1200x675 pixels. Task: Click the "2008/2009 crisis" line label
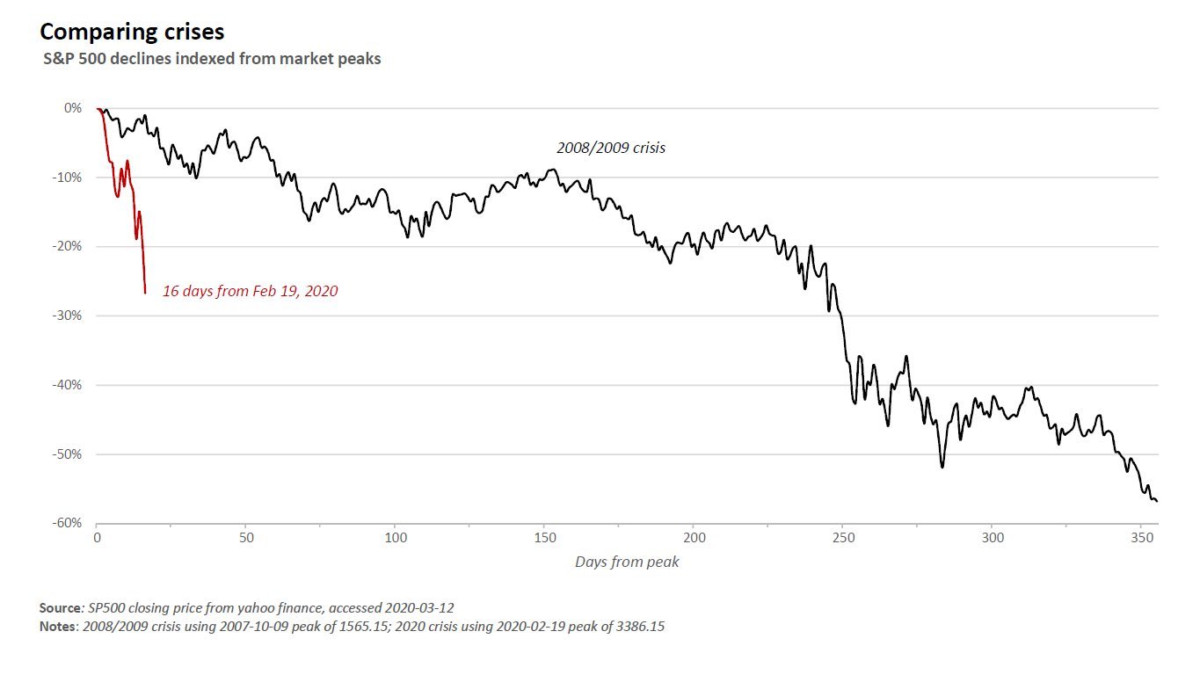[611, 147]
